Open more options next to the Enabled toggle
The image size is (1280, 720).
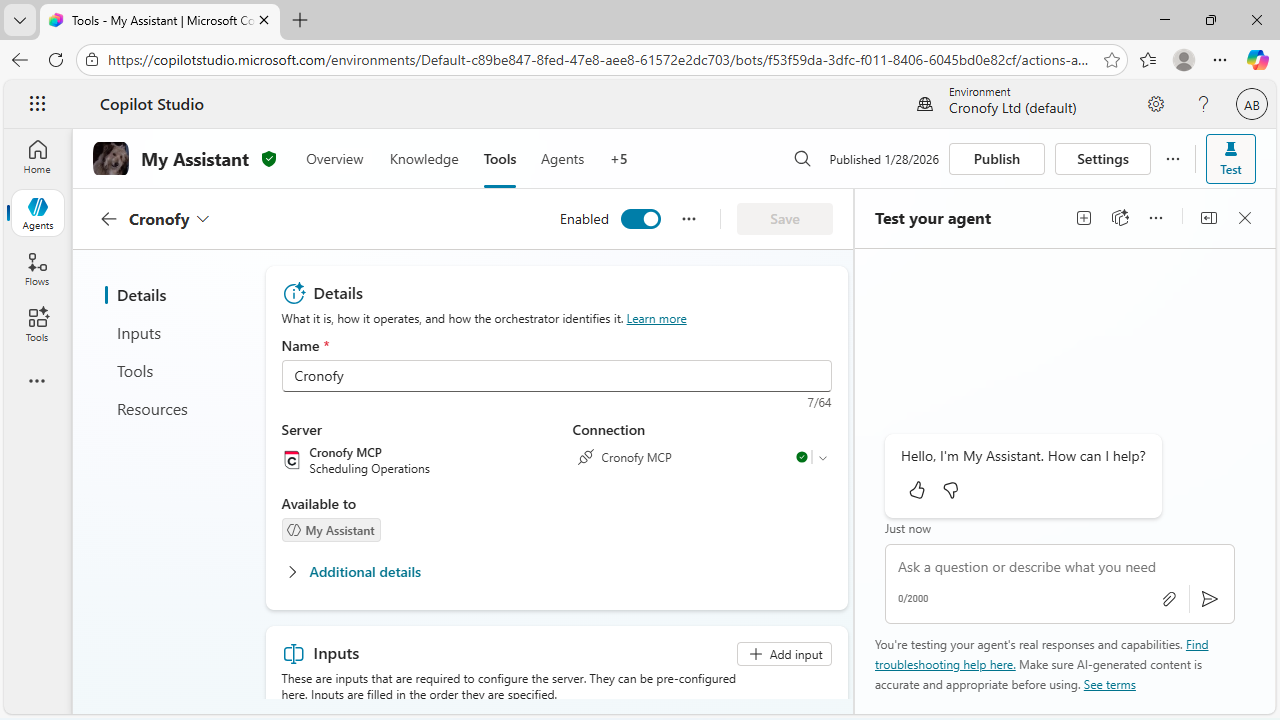point(689,219)
